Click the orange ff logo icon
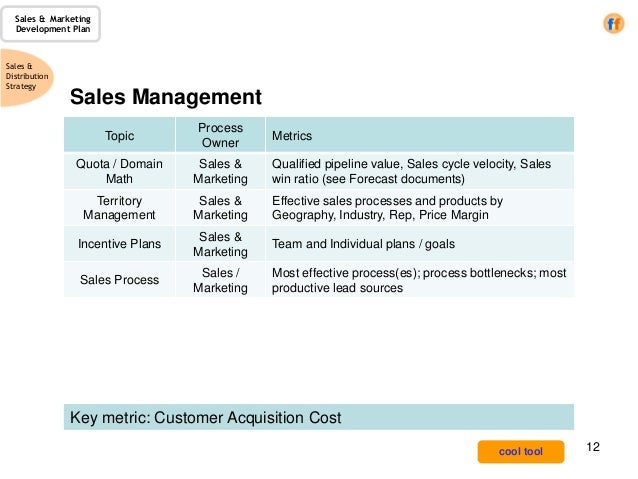The image size is (638, 479). pos(613,23)
